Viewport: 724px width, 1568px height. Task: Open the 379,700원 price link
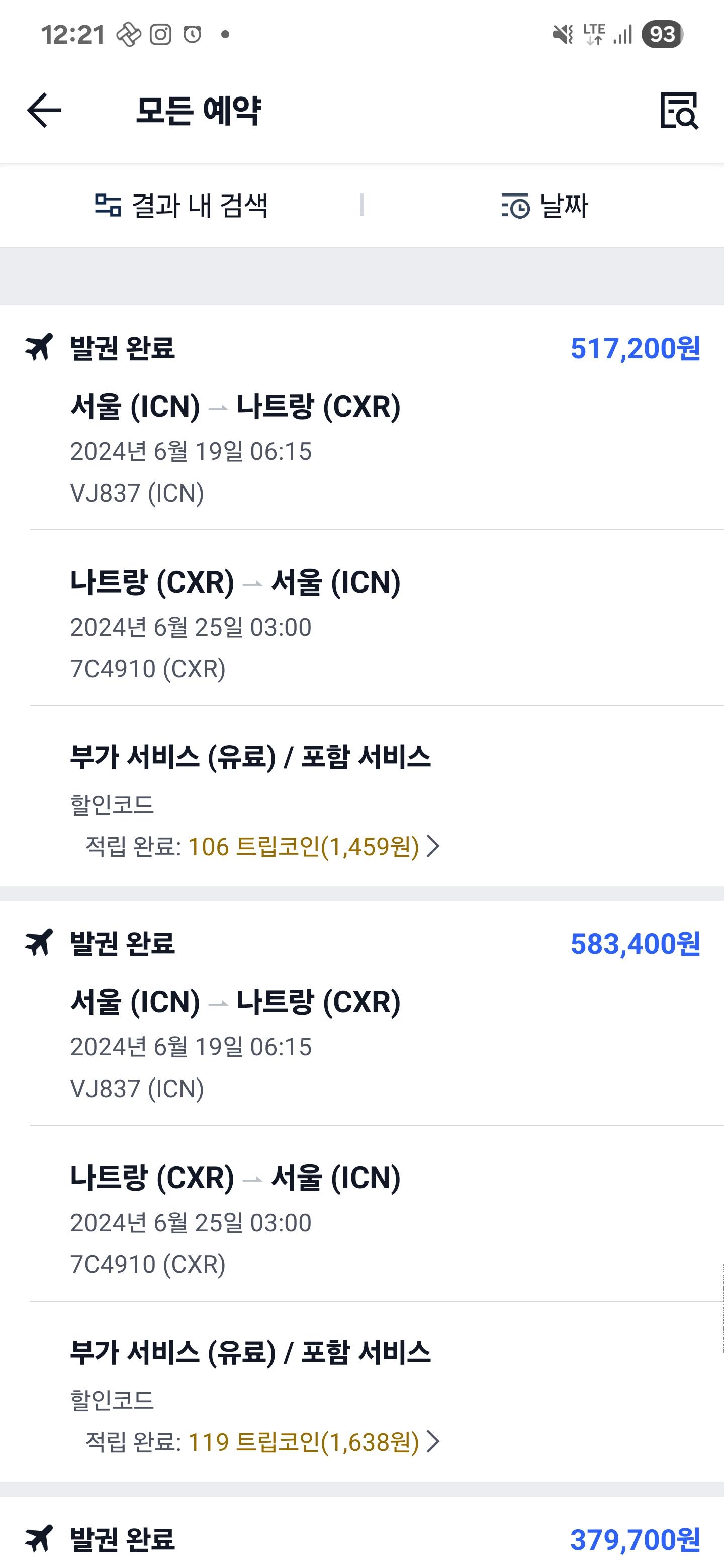pyautogui.click(x=635, y=1540)
